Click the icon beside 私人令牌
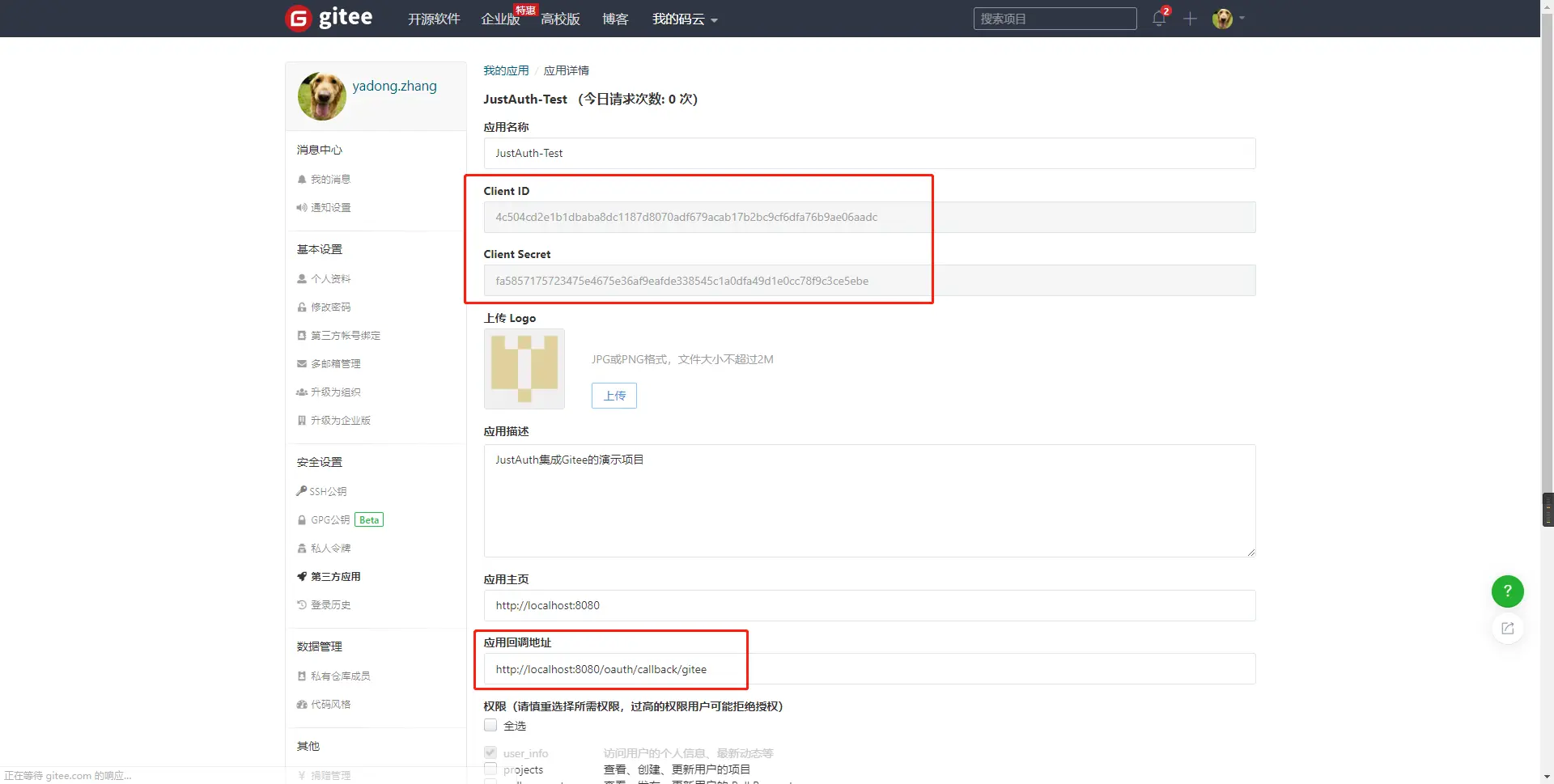This screenshot has width=1554, height=784. [x=302, y=549]
